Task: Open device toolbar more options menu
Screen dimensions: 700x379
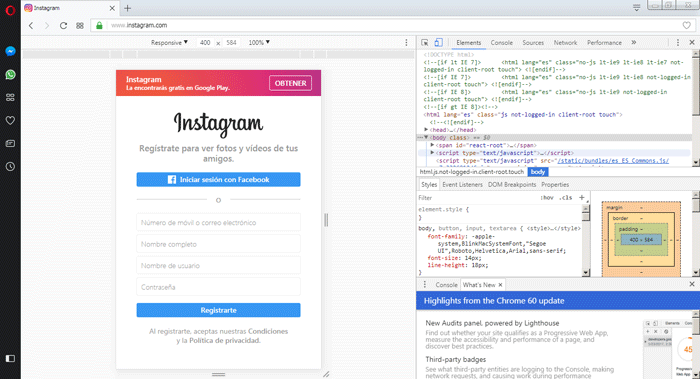Action: pos(406,42)
